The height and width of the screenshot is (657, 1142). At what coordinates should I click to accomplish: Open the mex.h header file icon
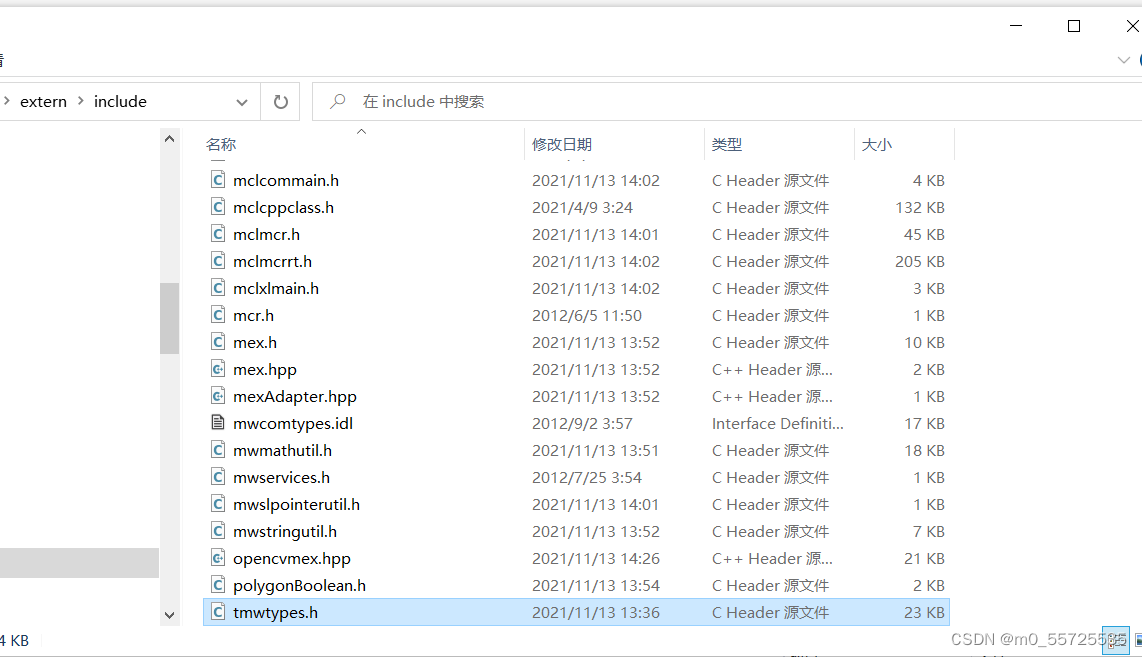tap(218, 342)
